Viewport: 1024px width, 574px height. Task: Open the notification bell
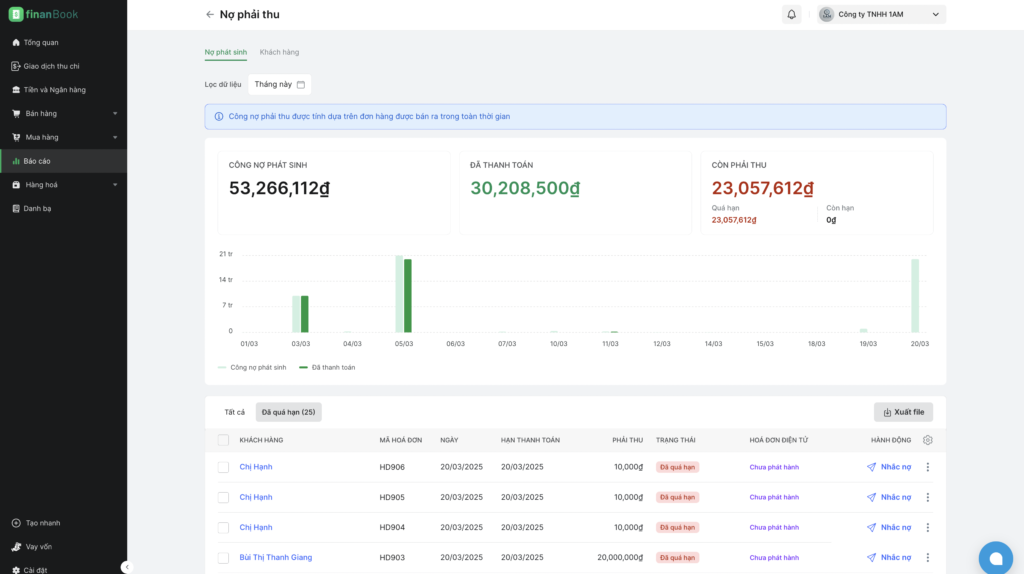tap(792, 14)
